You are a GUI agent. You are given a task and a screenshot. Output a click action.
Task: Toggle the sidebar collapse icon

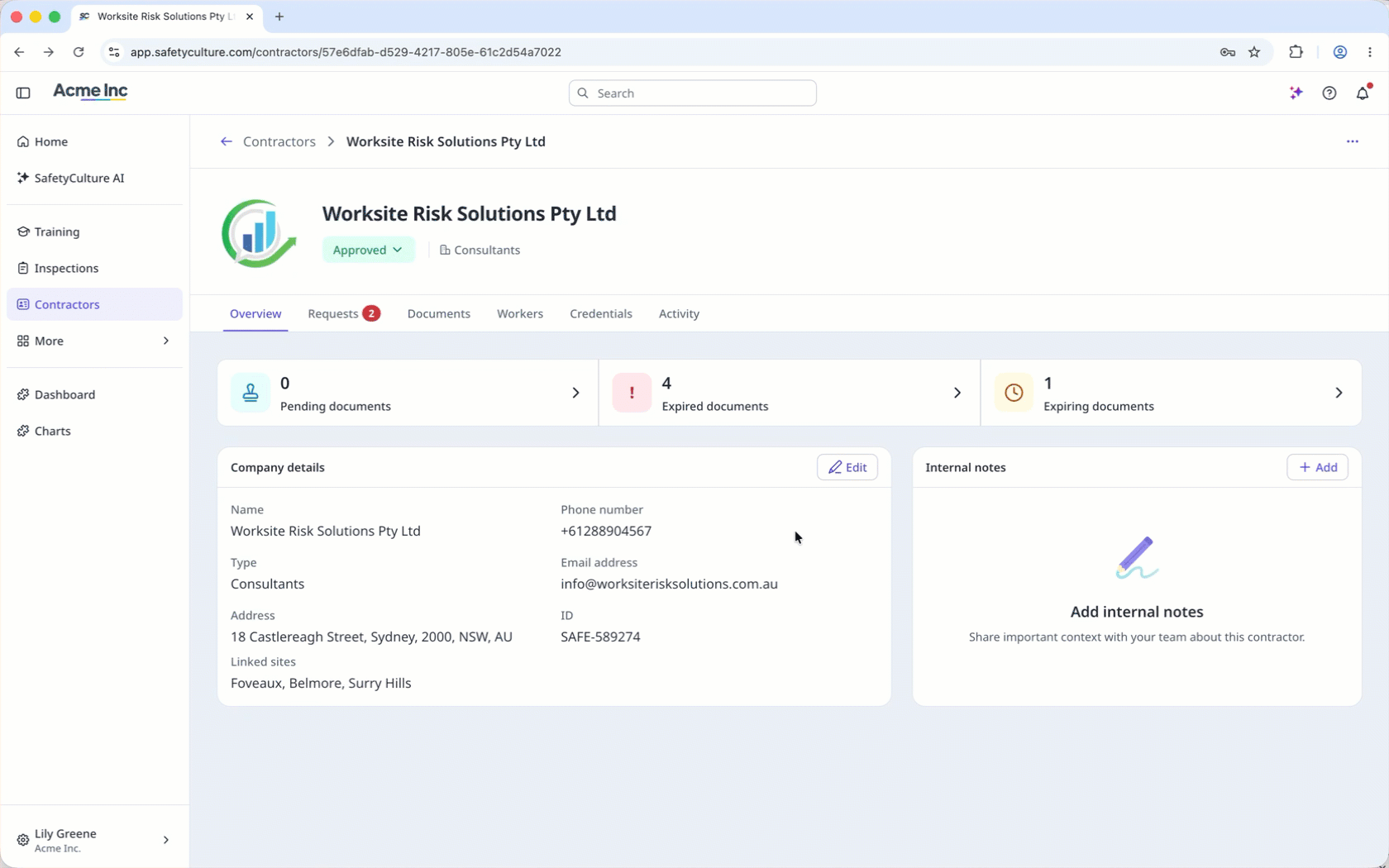tap(23, 93)
